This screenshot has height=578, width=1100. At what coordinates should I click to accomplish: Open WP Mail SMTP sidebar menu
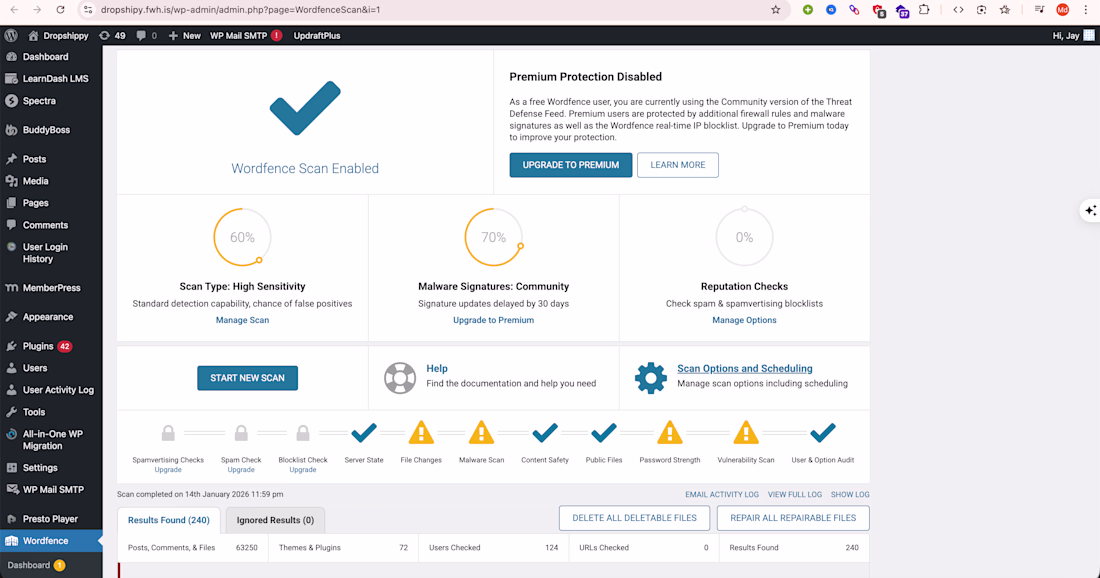point(51,490)
